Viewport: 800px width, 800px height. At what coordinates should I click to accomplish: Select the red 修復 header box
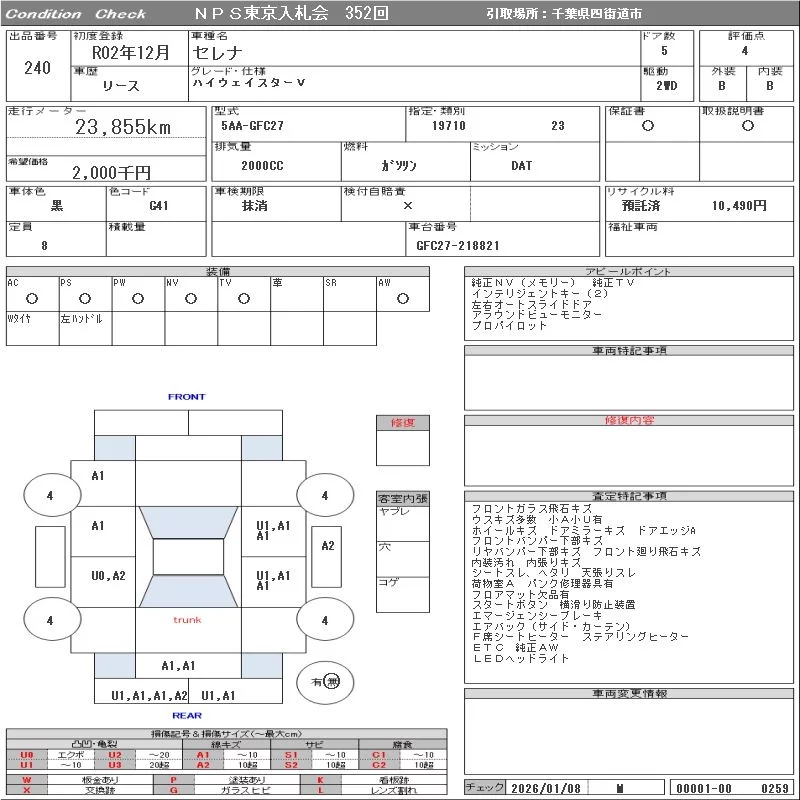403,423
